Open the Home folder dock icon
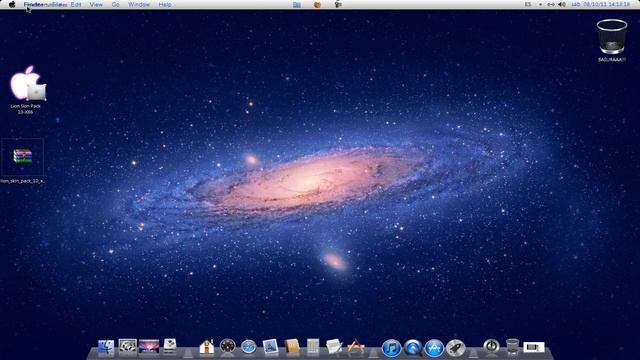 207,347
